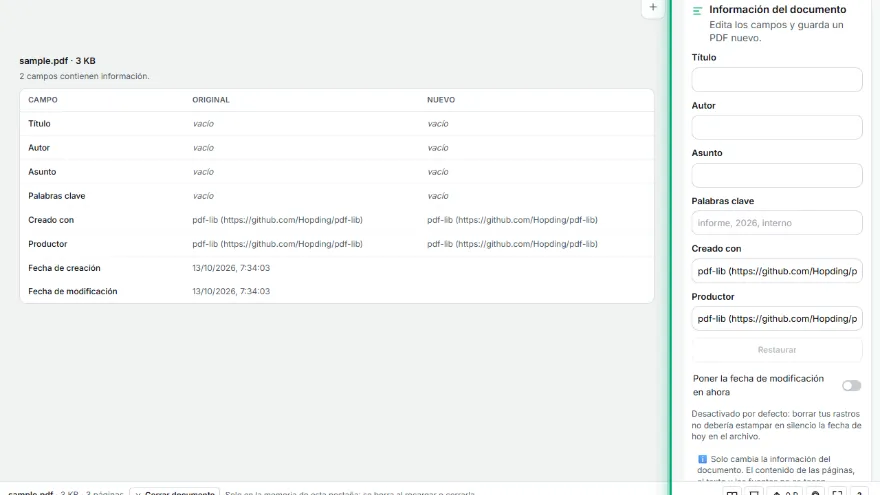The image size is (880, 495).
Task: Select the Creado con row label in table
Action: [51, 220]
